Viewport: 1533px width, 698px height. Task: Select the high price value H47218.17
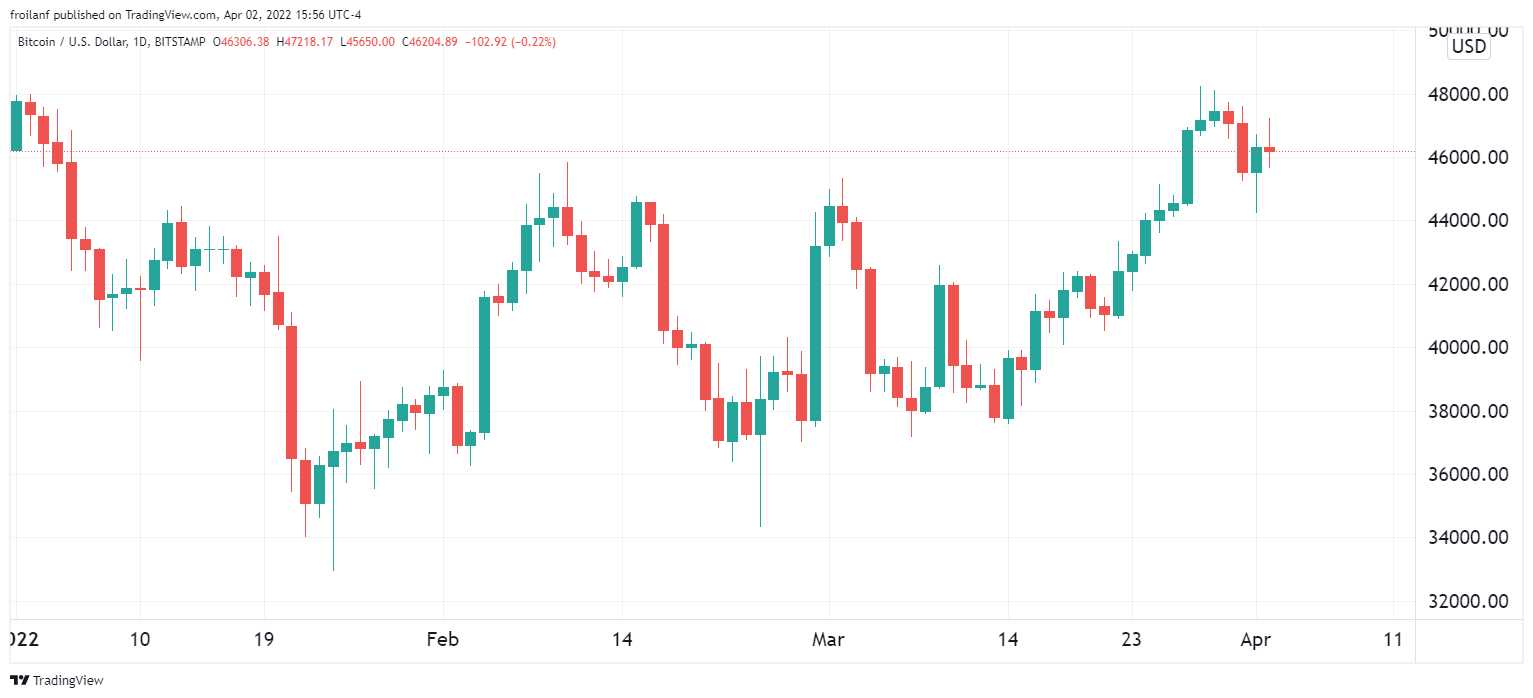tap(306, 42)
